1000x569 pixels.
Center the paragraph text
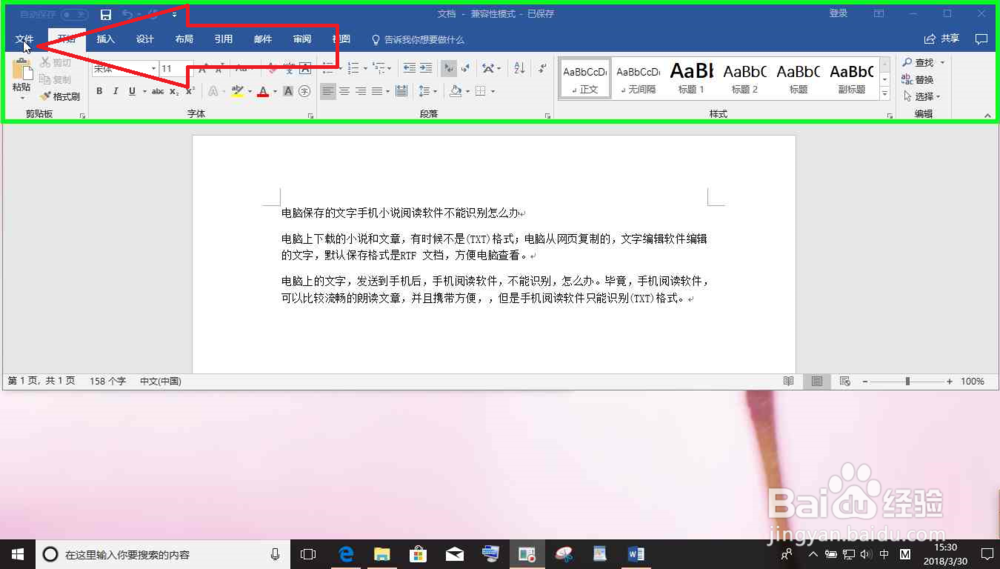[344, 91]
